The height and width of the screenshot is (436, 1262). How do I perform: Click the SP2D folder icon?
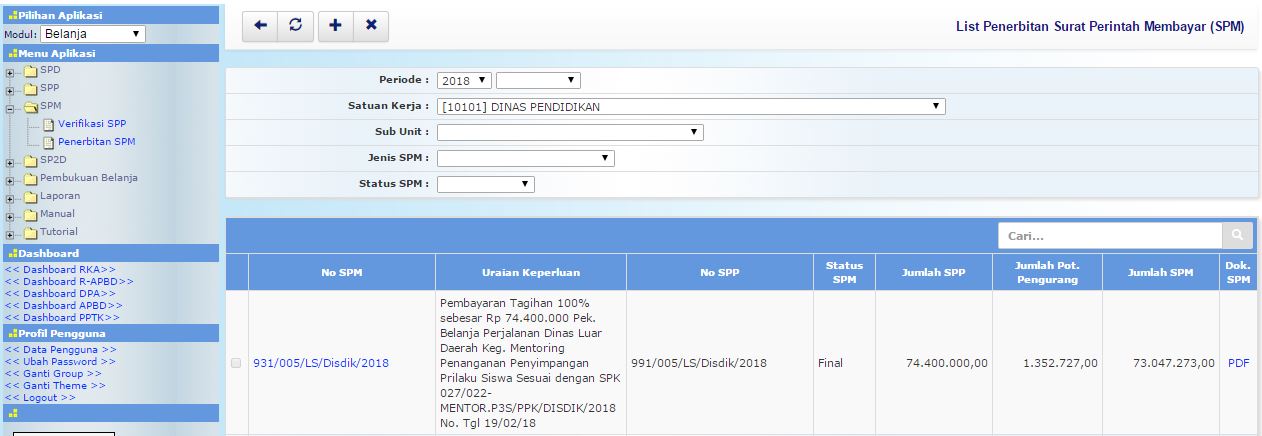(30, 160)
